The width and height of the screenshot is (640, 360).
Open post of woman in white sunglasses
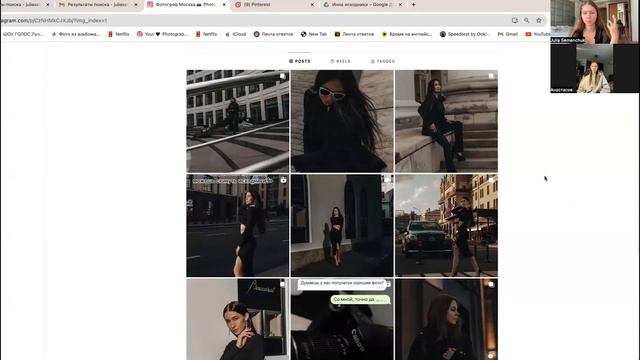coord(342,121)
